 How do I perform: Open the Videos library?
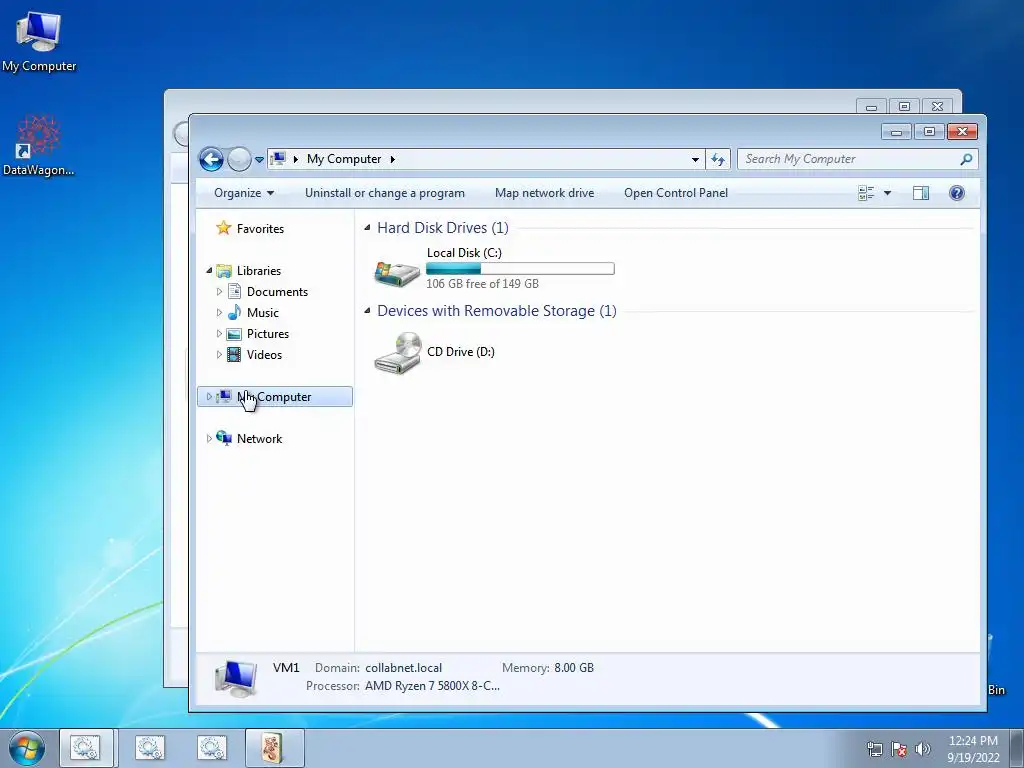pos(264,354)
